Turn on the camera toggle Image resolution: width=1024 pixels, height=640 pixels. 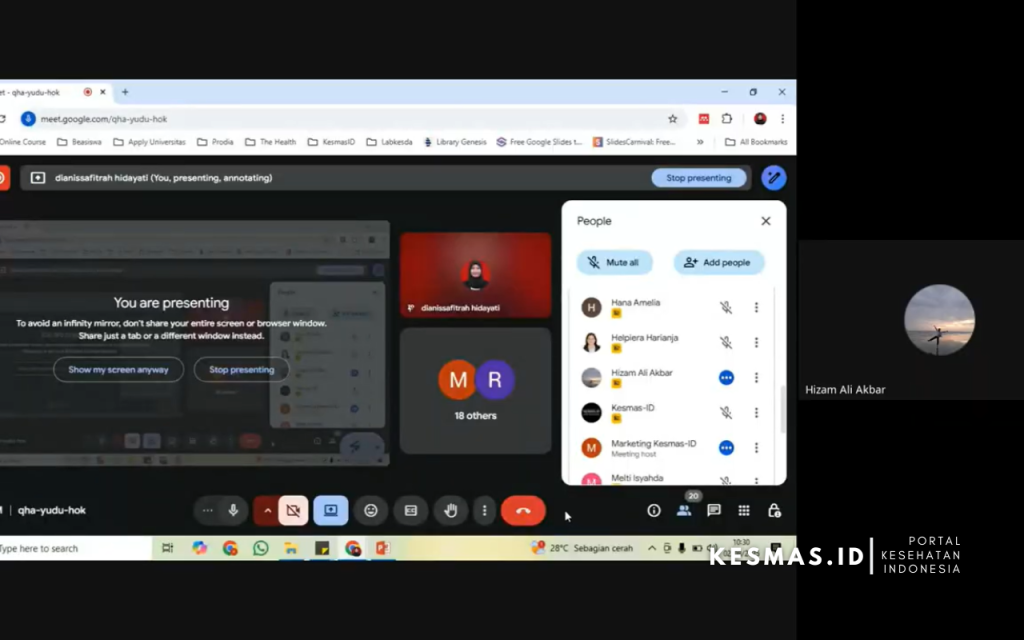293,510
